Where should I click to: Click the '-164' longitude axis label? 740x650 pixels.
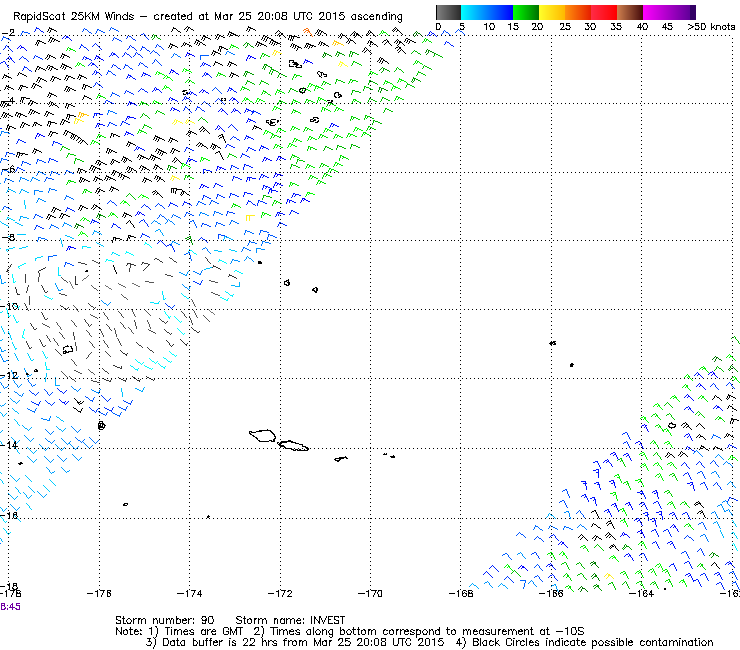(641, 593)
